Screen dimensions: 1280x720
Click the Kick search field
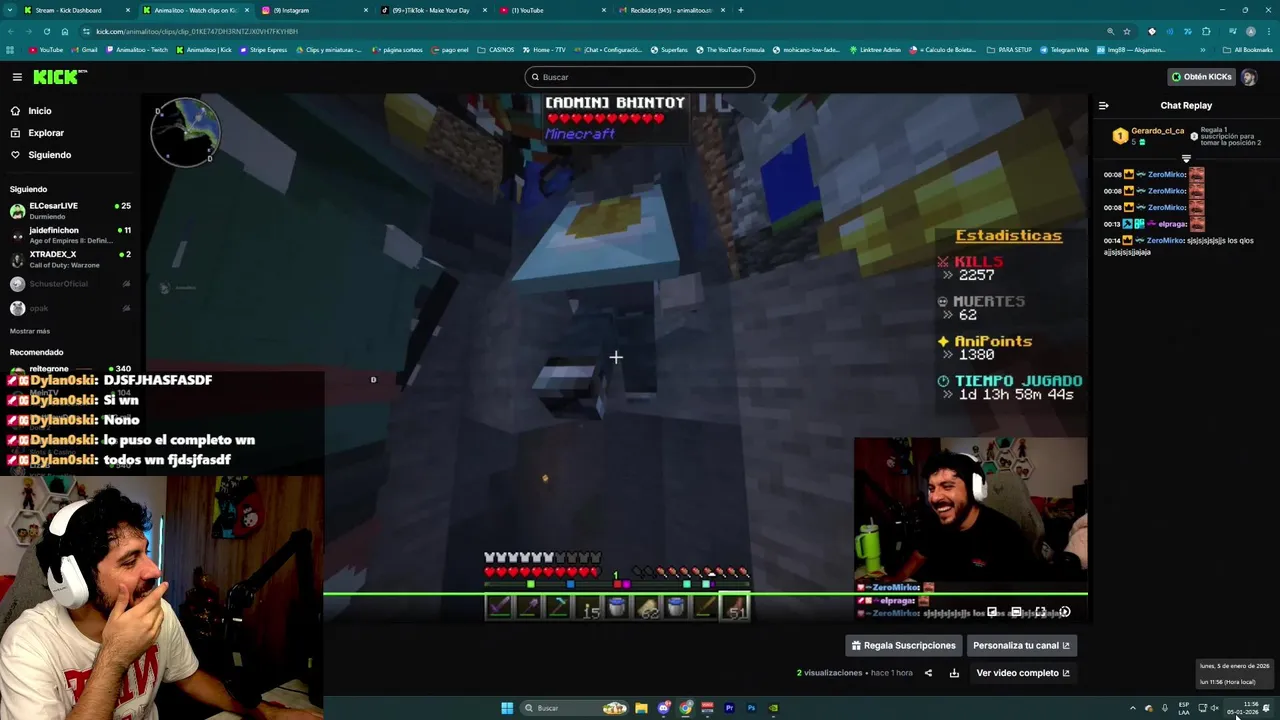point(640,77)
